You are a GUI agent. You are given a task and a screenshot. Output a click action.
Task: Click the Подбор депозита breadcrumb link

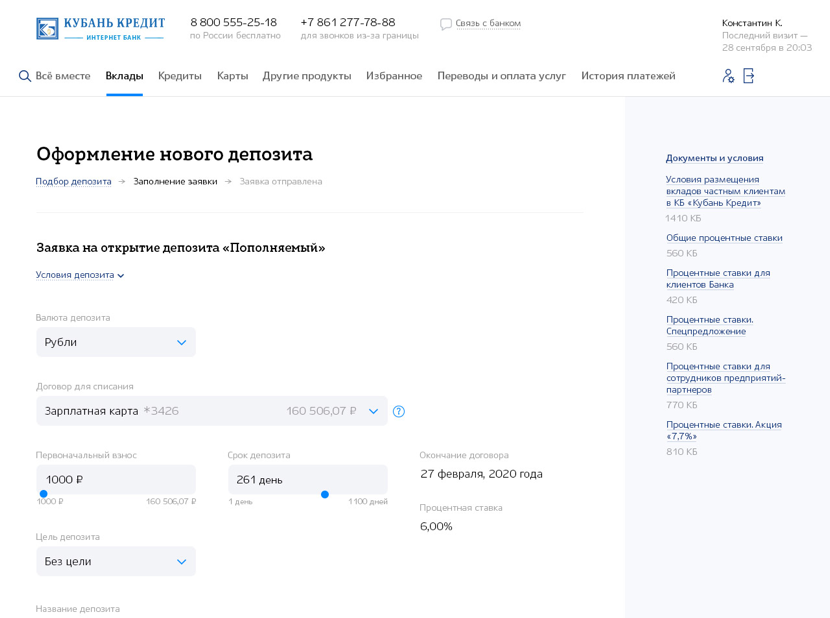(73, 182)
